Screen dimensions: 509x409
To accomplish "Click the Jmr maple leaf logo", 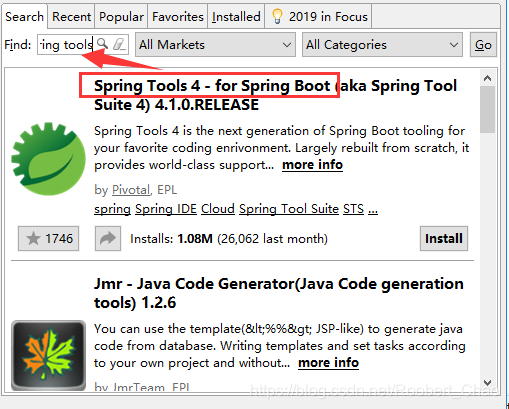I will [x=48, y=355].
